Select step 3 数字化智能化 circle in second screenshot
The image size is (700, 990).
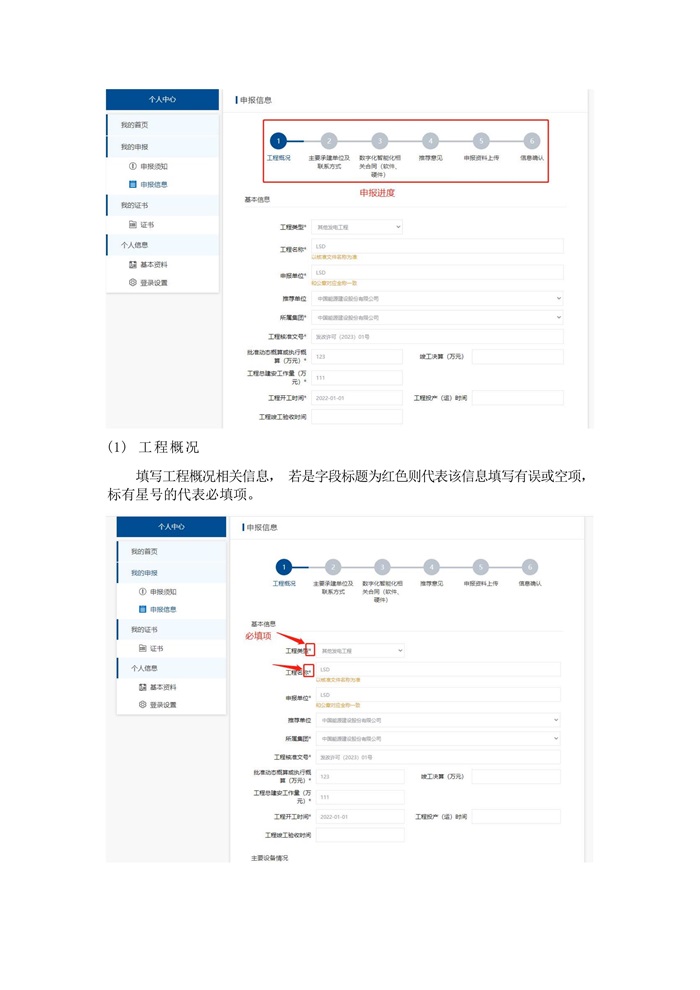click(382, 567)
